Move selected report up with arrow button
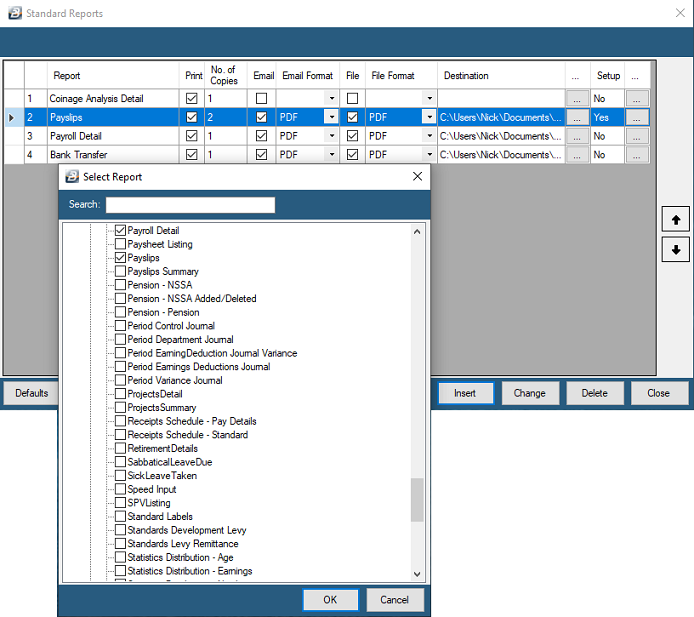Viewport: 694px width, 617px height. [x=675, y=219]
